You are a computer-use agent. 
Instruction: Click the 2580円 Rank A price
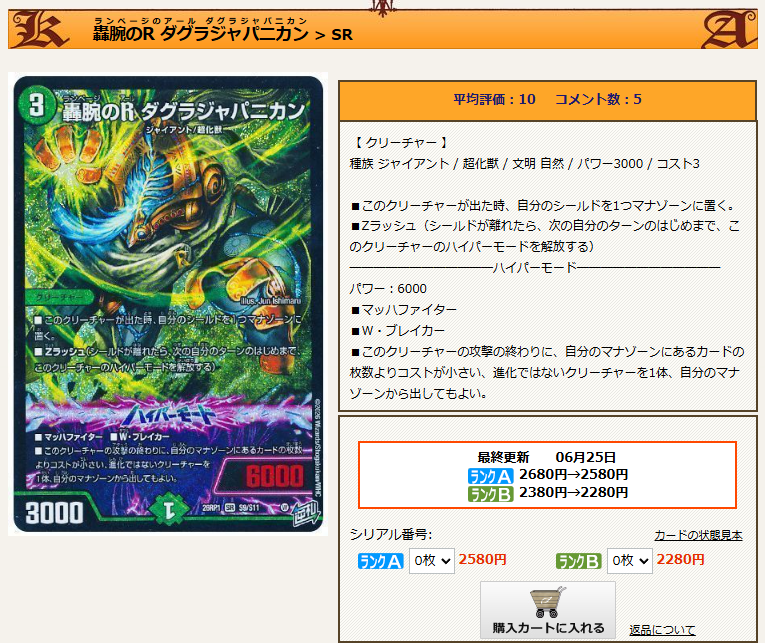pos(483,559)
